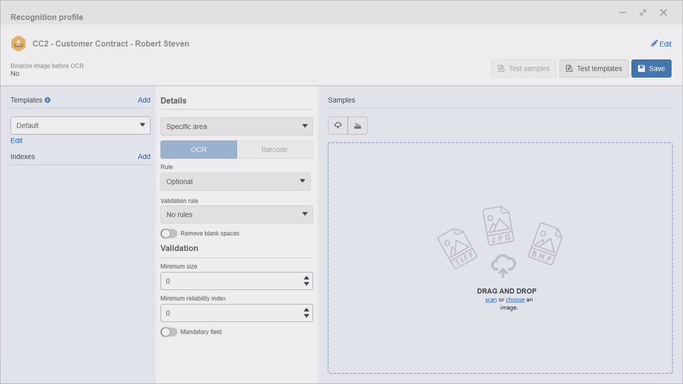Decrease Minimum reliability index with down arrow
Screen dimensions: 683x384
click(x=306, y=317)
